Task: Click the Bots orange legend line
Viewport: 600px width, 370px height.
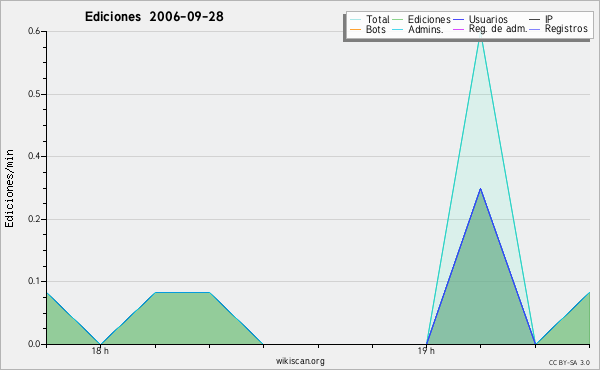Action: (355, 29)
